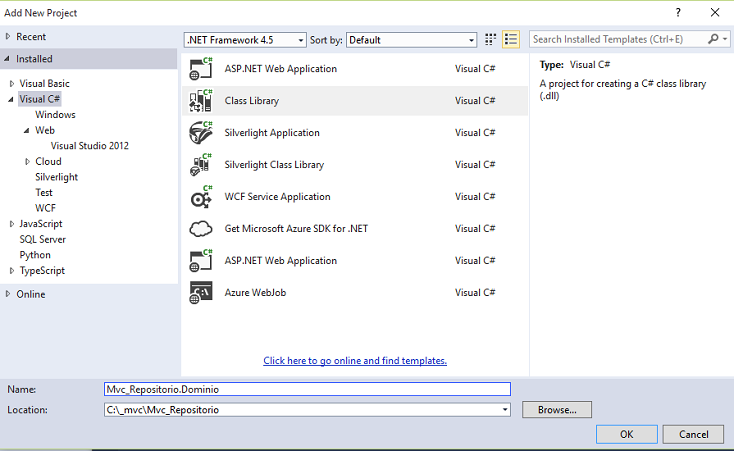This screenshot has height=451, width=734.
Task: Click the search magnifier icon
Action: coord(713,39)
